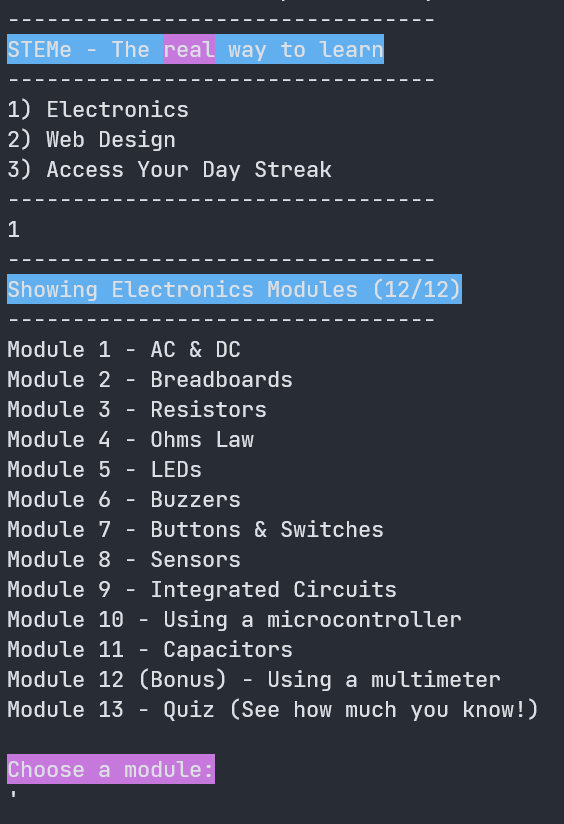Click 'Module 7 - Buttons & Switches' entry
Image resolution: width=564 pixels, height=824 pixels.
196,529
